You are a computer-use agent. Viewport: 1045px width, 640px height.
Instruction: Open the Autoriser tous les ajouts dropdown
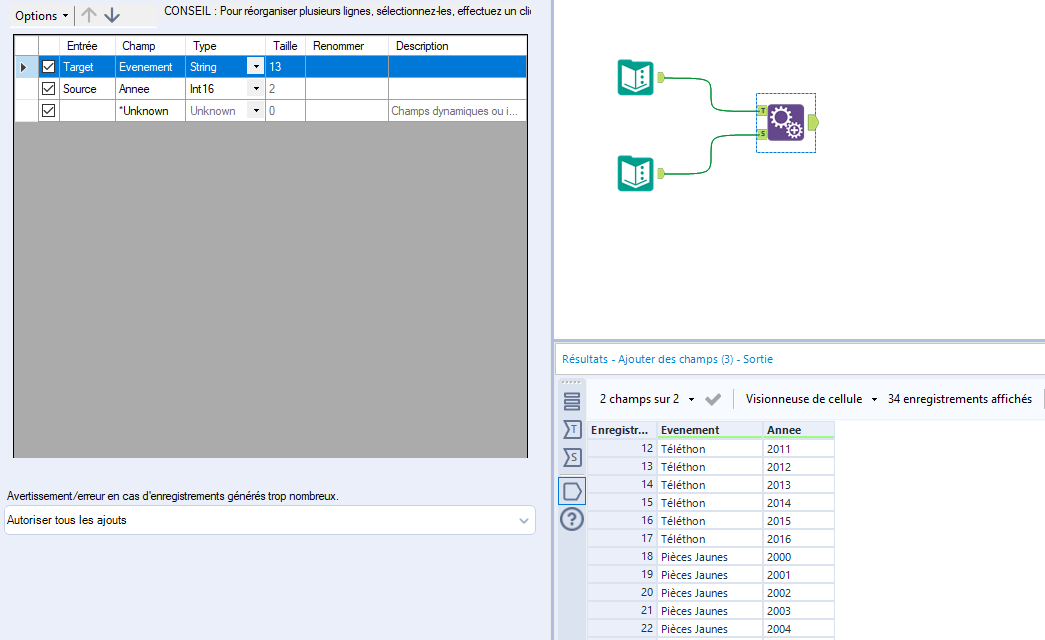click(524, 520)
